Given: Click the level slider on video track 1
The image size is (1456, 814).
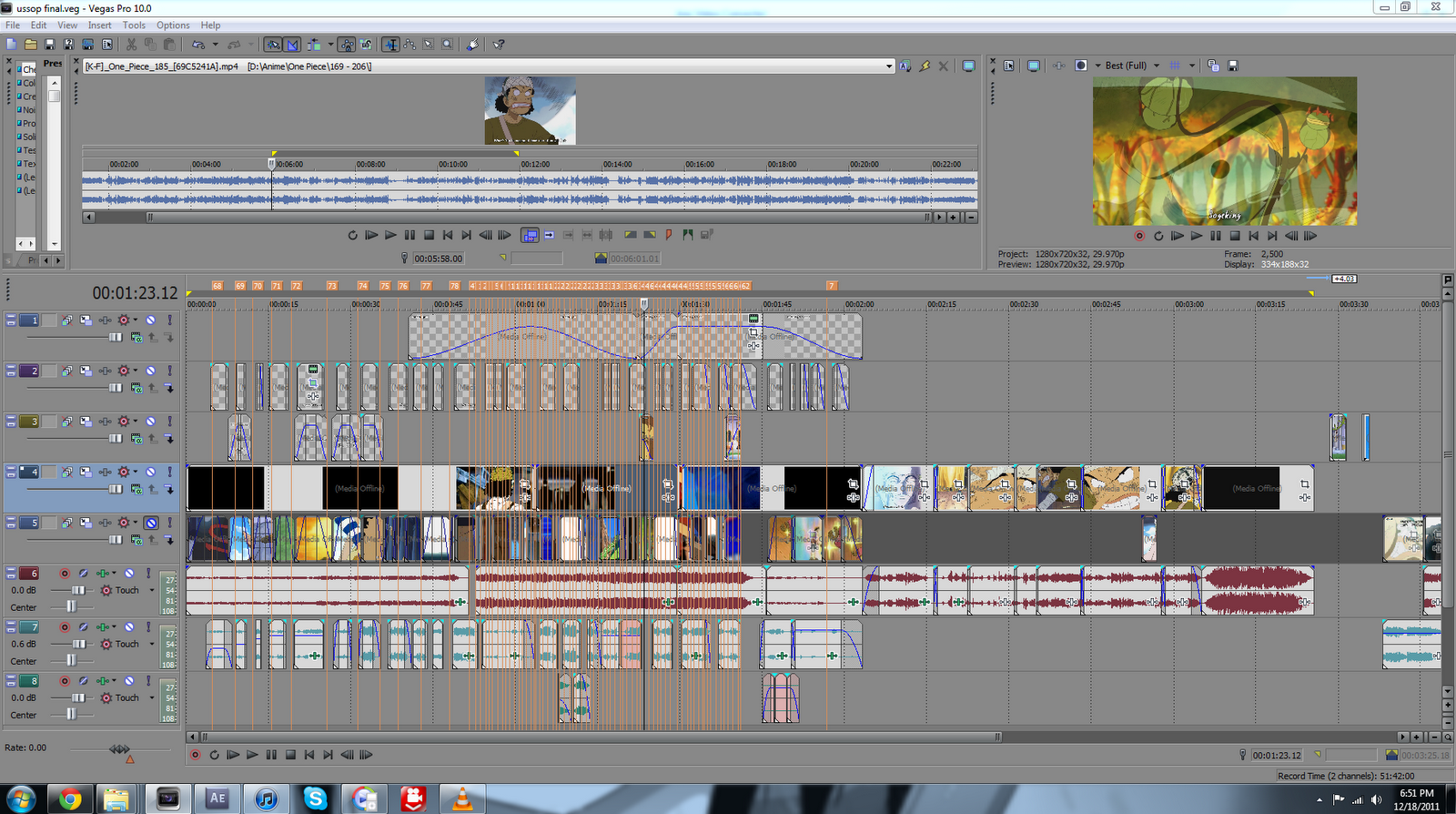Looking at the screenshot, I should (x=116, y=337).
